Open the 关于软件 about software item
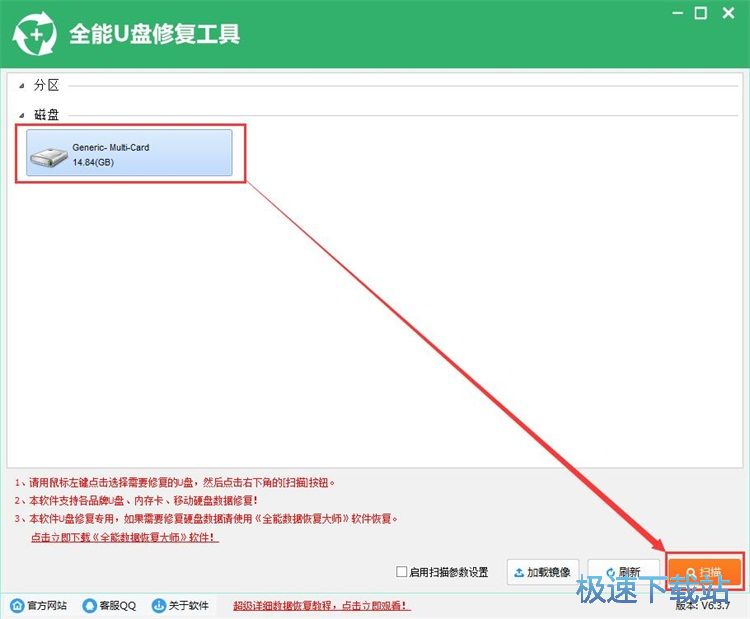This screenshot has width=750, height=619. [180, 606]
